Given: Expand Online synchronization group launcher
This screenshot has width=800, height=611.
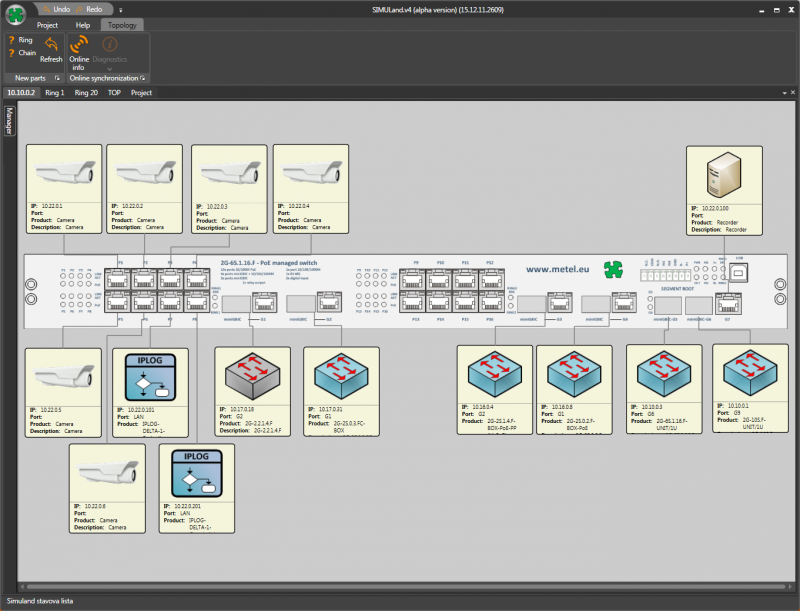Looking at the screenshot, I should click(143, 78).
